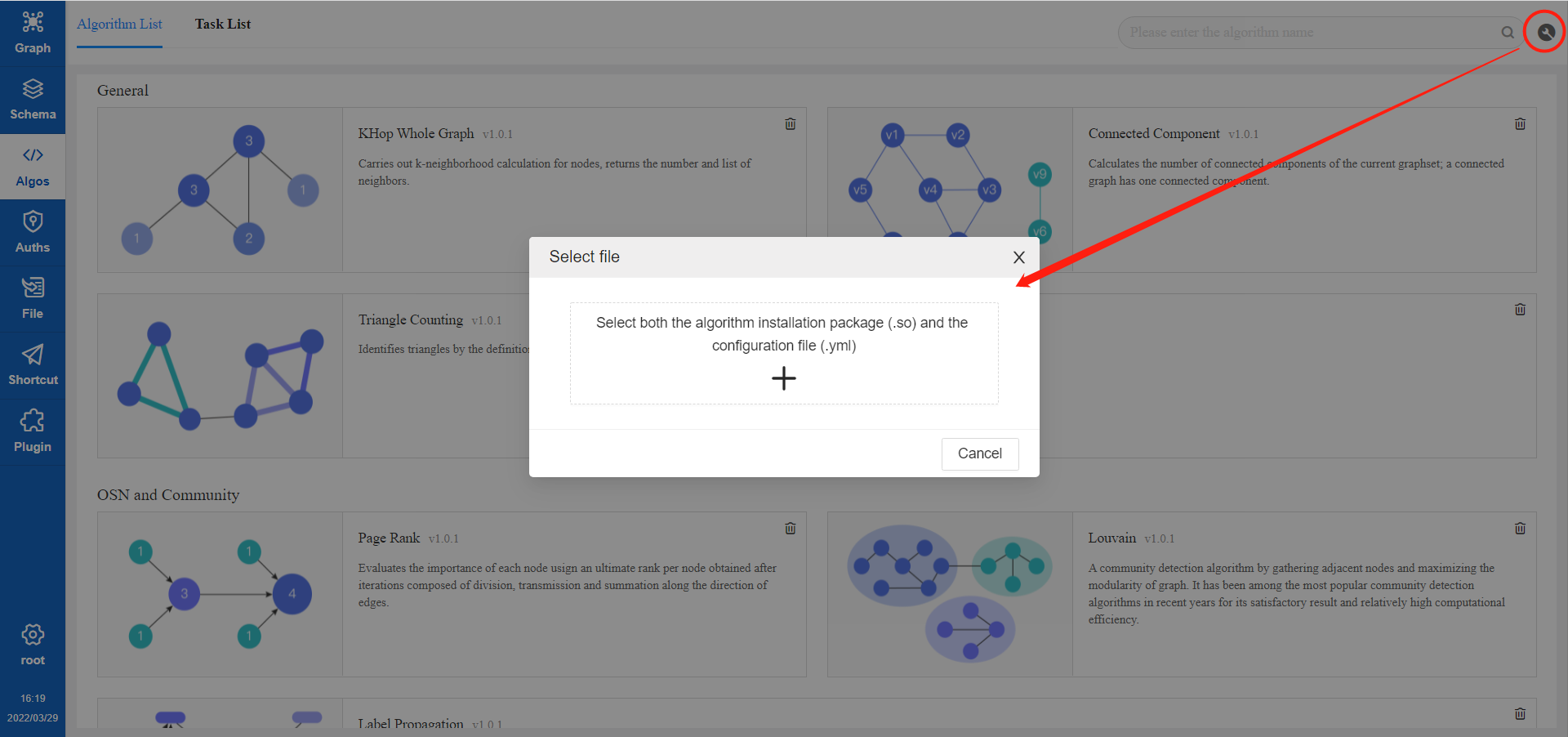The height and width of the screenshot is (737, 1568).
Task: Click the search magnifier icon
Action: [1508, 33]
